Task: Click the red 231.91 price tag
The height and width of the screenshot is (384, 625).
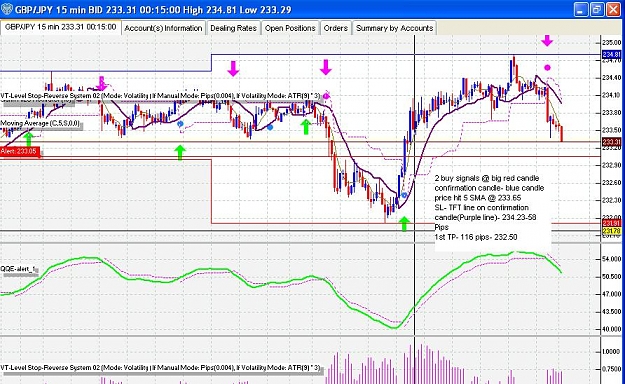Action: tap(611, 223)
